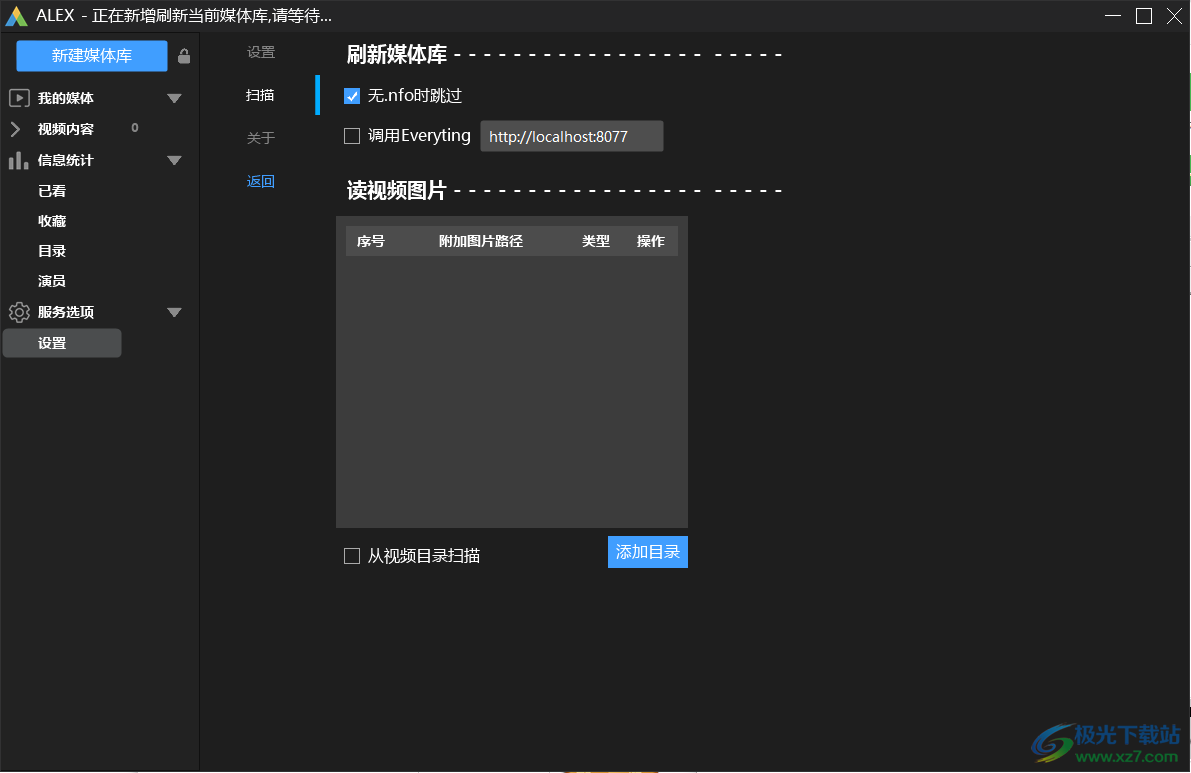Open the 关于 tab

(x=260, y=138)
